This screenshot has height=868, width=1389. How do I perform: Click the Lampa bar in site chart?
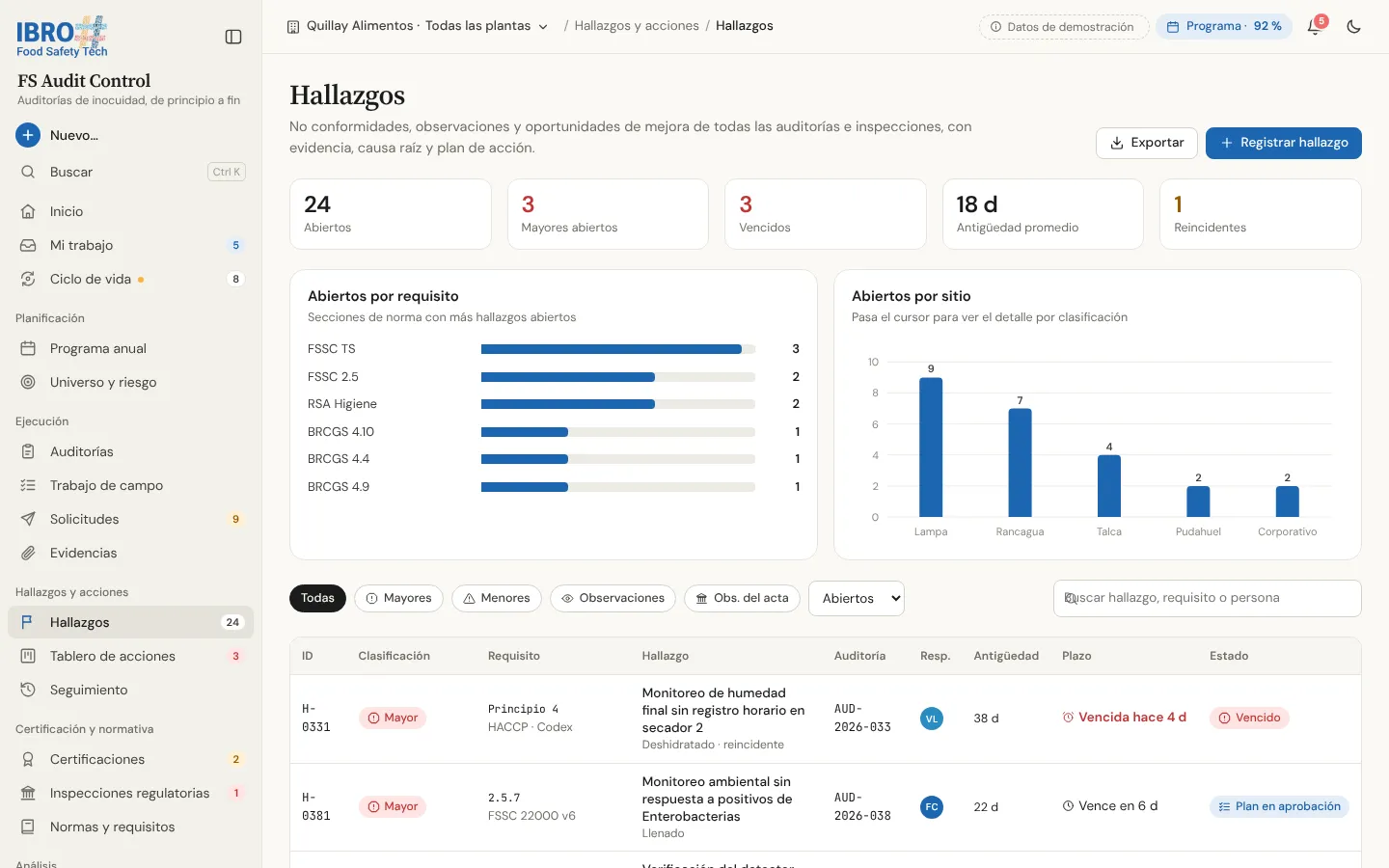931,447
